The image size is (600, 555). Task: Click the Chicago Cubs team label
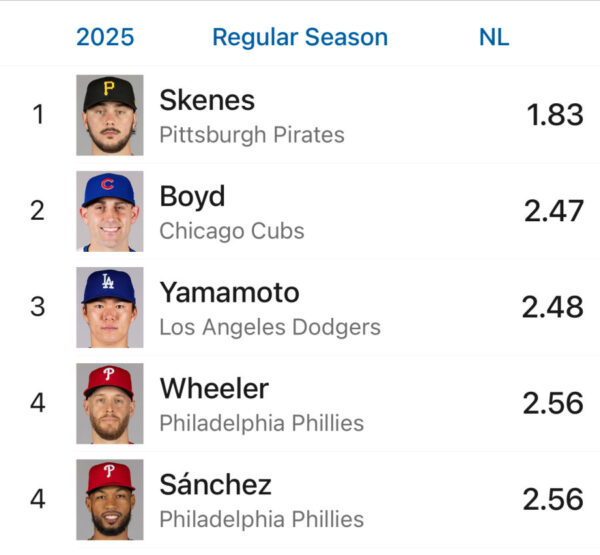(232, 231)
